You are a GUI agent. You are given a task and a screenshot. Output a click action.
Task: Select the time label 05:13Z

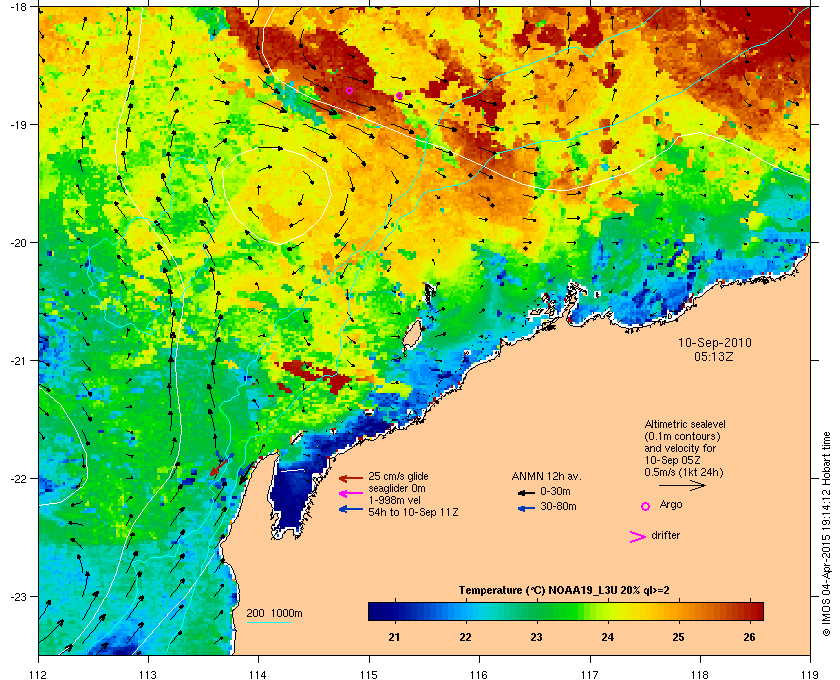[x=714, y=356]
